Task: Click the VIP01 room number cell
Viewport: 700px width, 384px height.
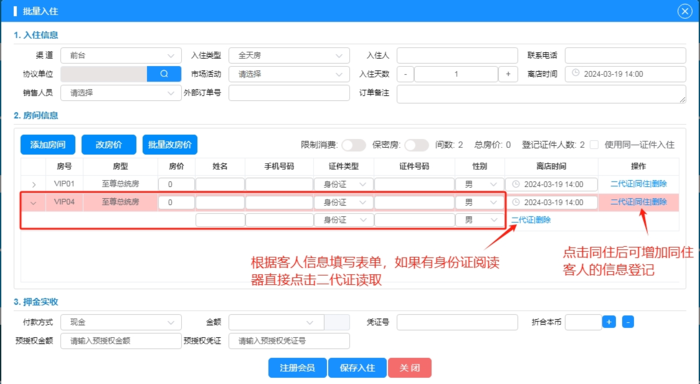Action: click(64, 184)
